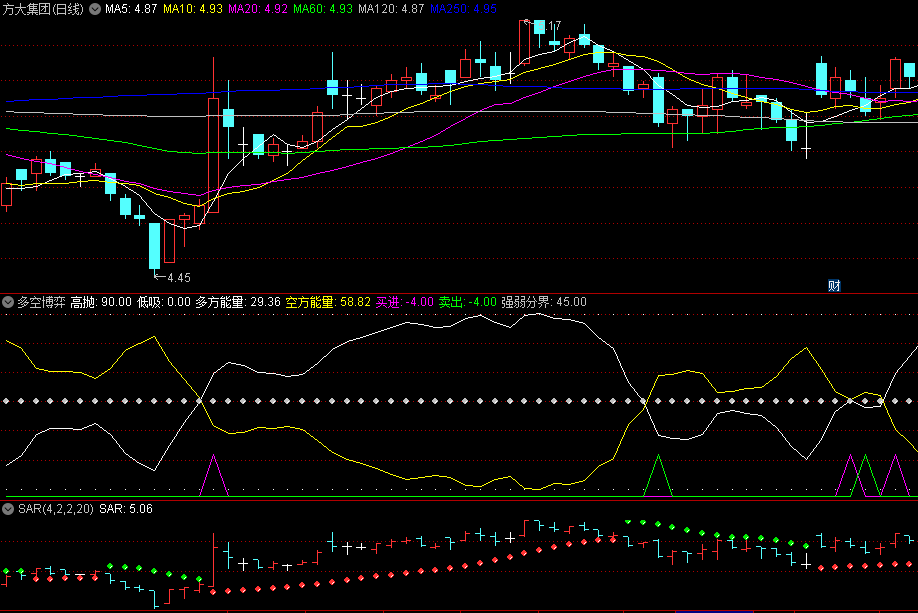Click the 买进: -4.00 magenta value
Screen dimensions: 918x613
(405, 302)
